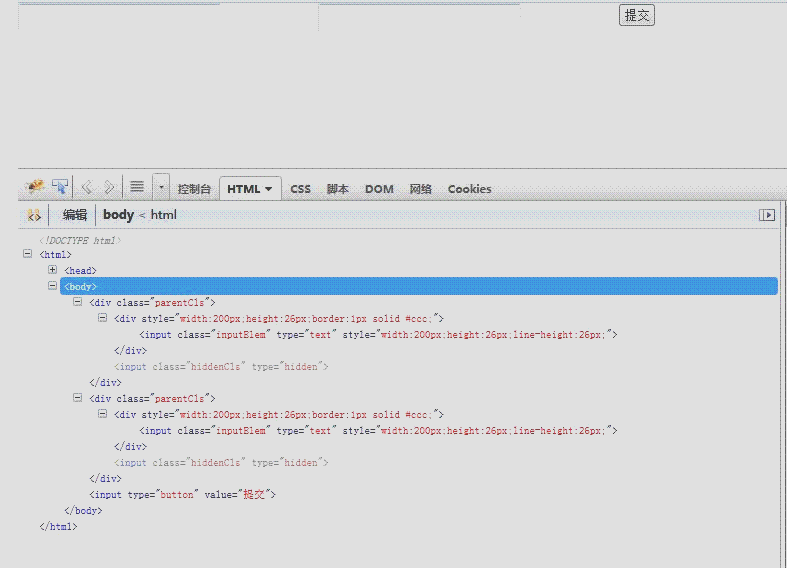Show the command line lines icon
789x570 pixels.
coord(137,187)
